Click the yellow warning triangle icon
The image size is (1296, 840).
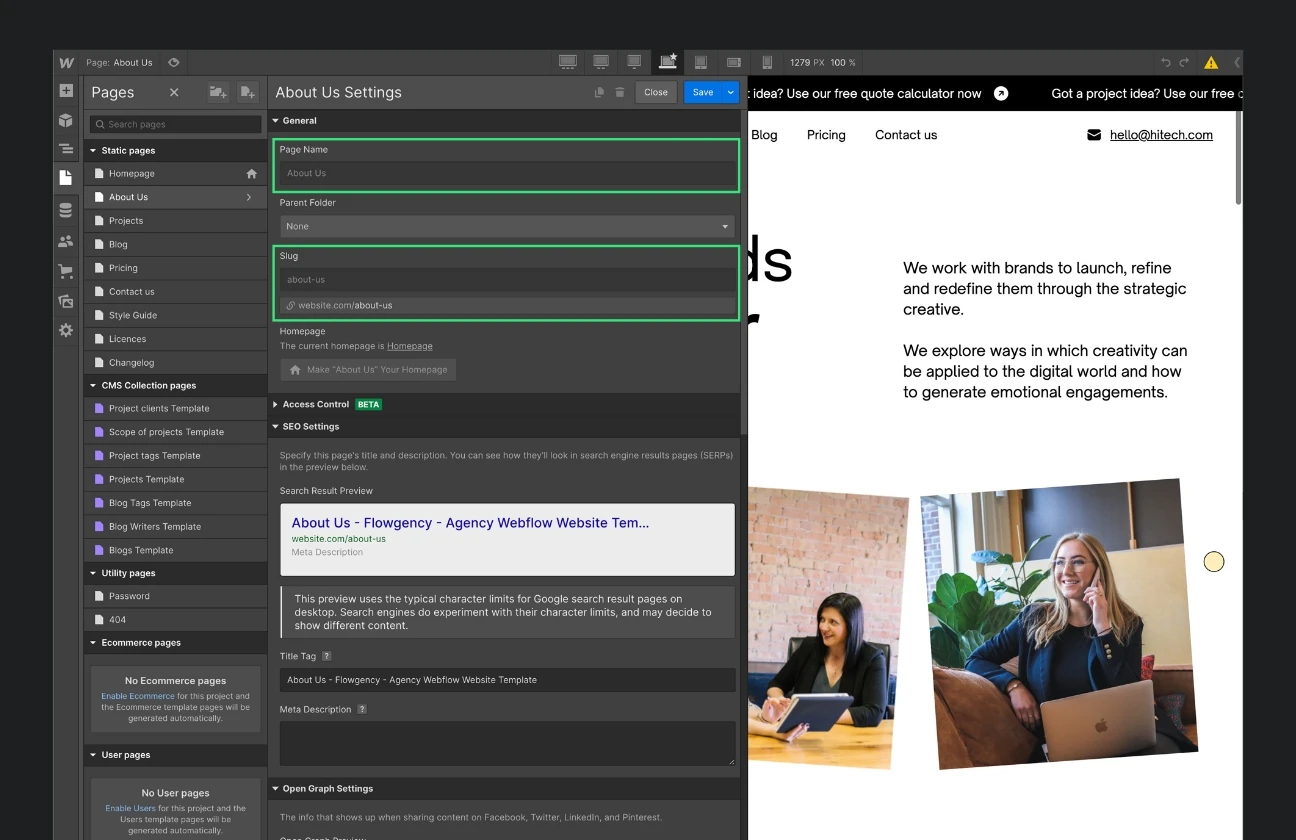pos(1211,62)
